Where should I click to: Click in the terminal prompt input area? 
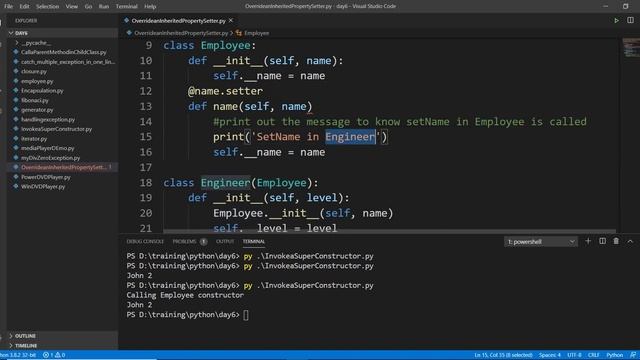246,315
